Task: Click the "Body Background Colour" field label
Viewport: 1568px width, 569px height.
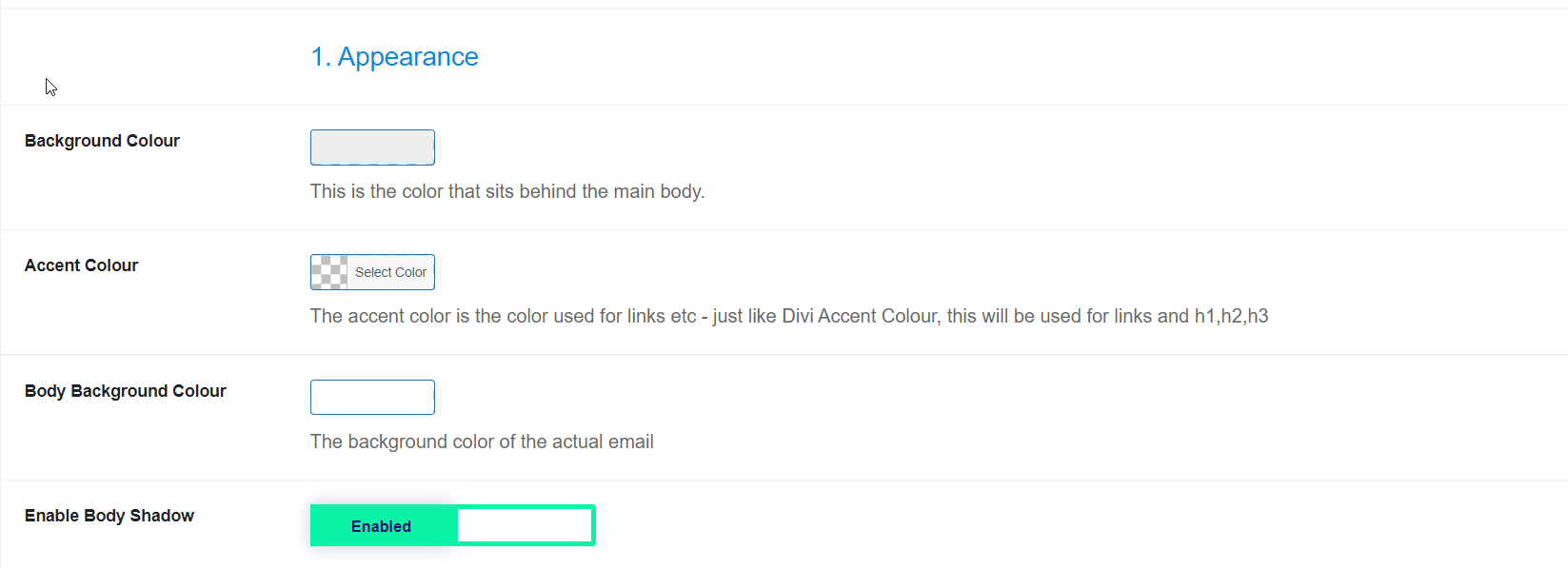Action: pyautogui.click(x=126, y=391)
